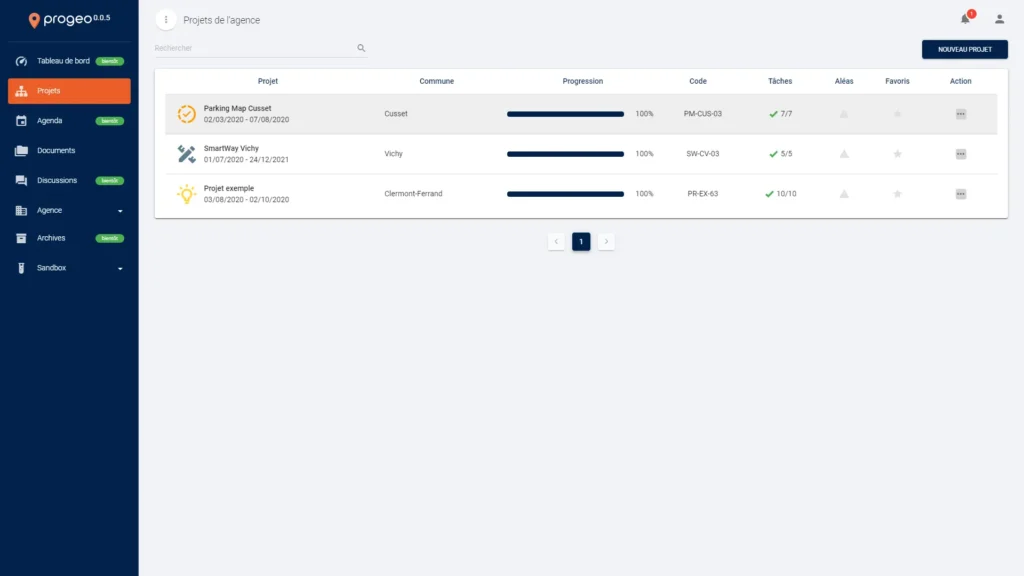Click the user account profile icon
1024x576 pixels.
pos(999,19)
